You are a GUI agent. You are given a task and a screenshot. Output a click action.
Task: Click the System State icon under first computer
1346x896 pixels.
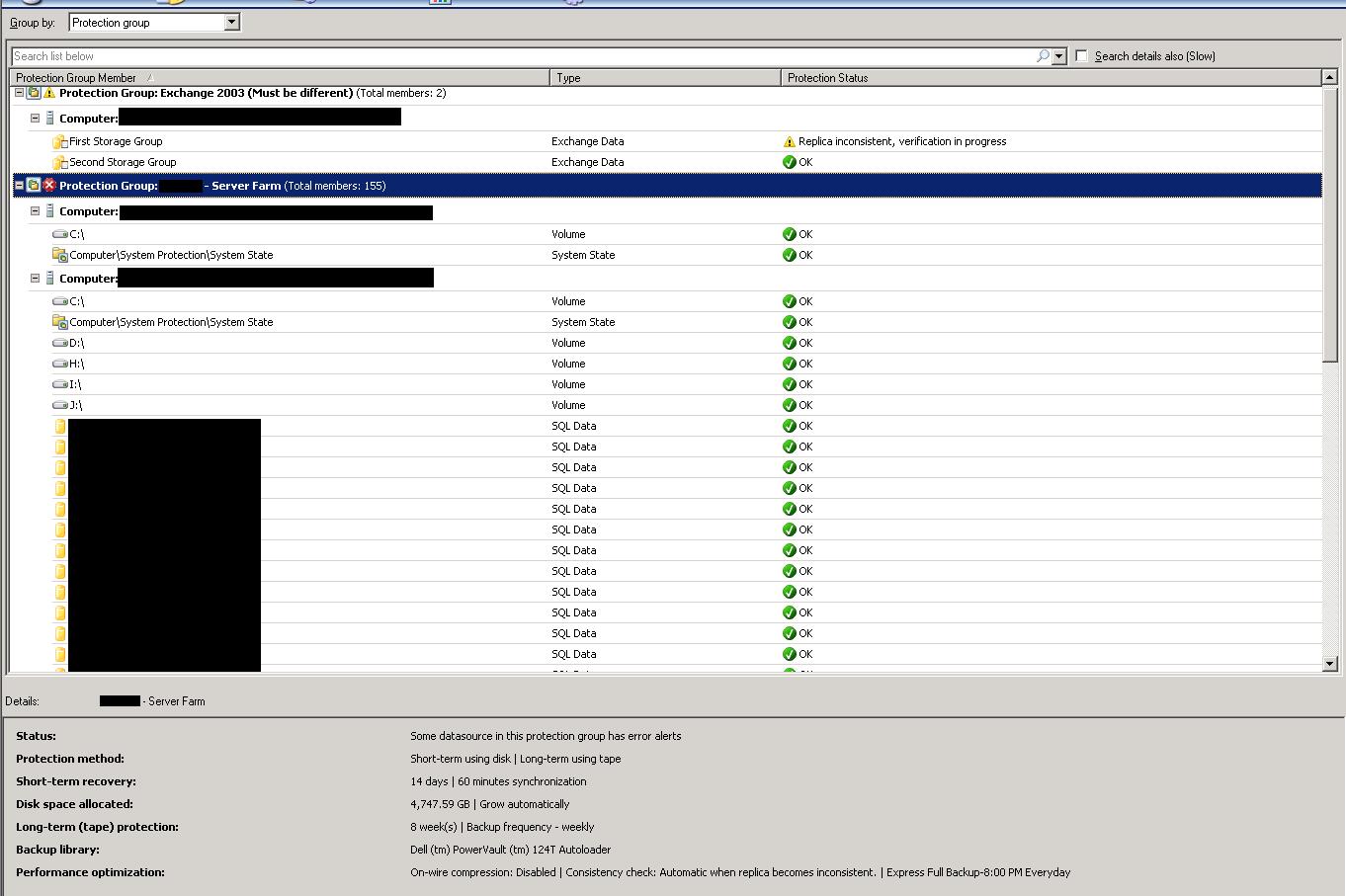point(59,255)
